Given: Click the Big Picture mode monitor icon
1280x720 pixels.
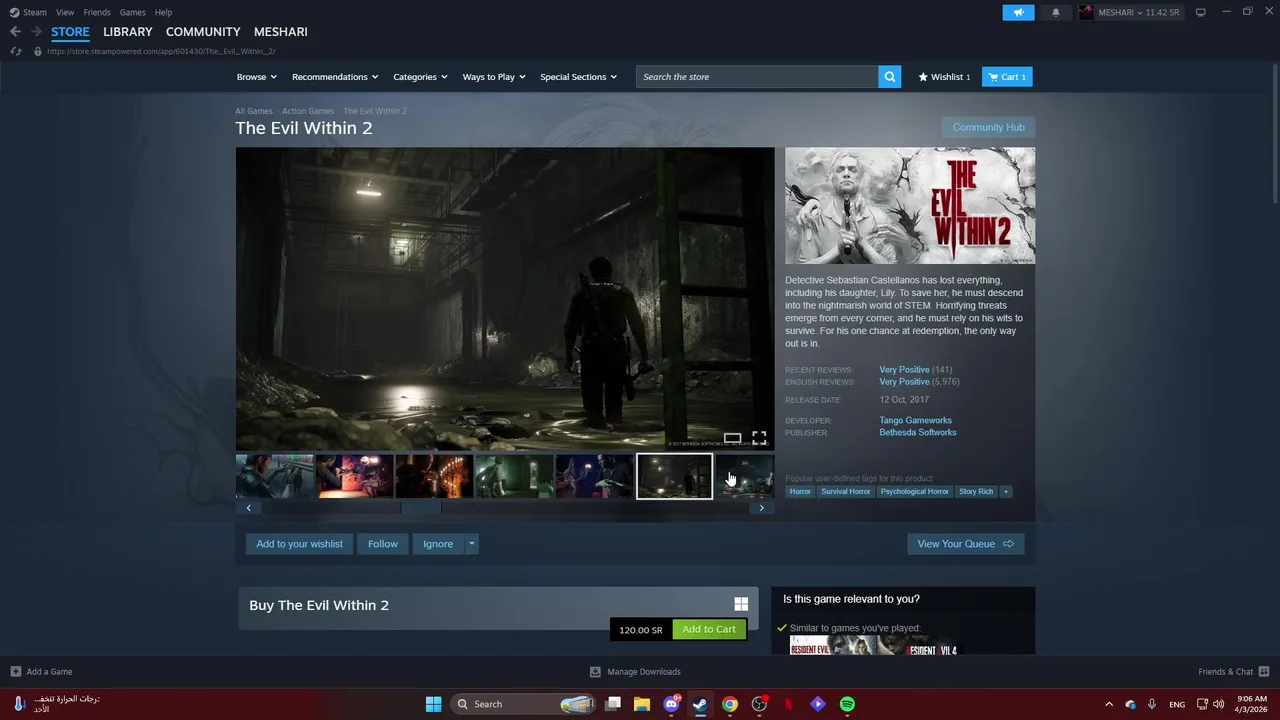Looking at the screenshot, I should (x=1201, y=12).
